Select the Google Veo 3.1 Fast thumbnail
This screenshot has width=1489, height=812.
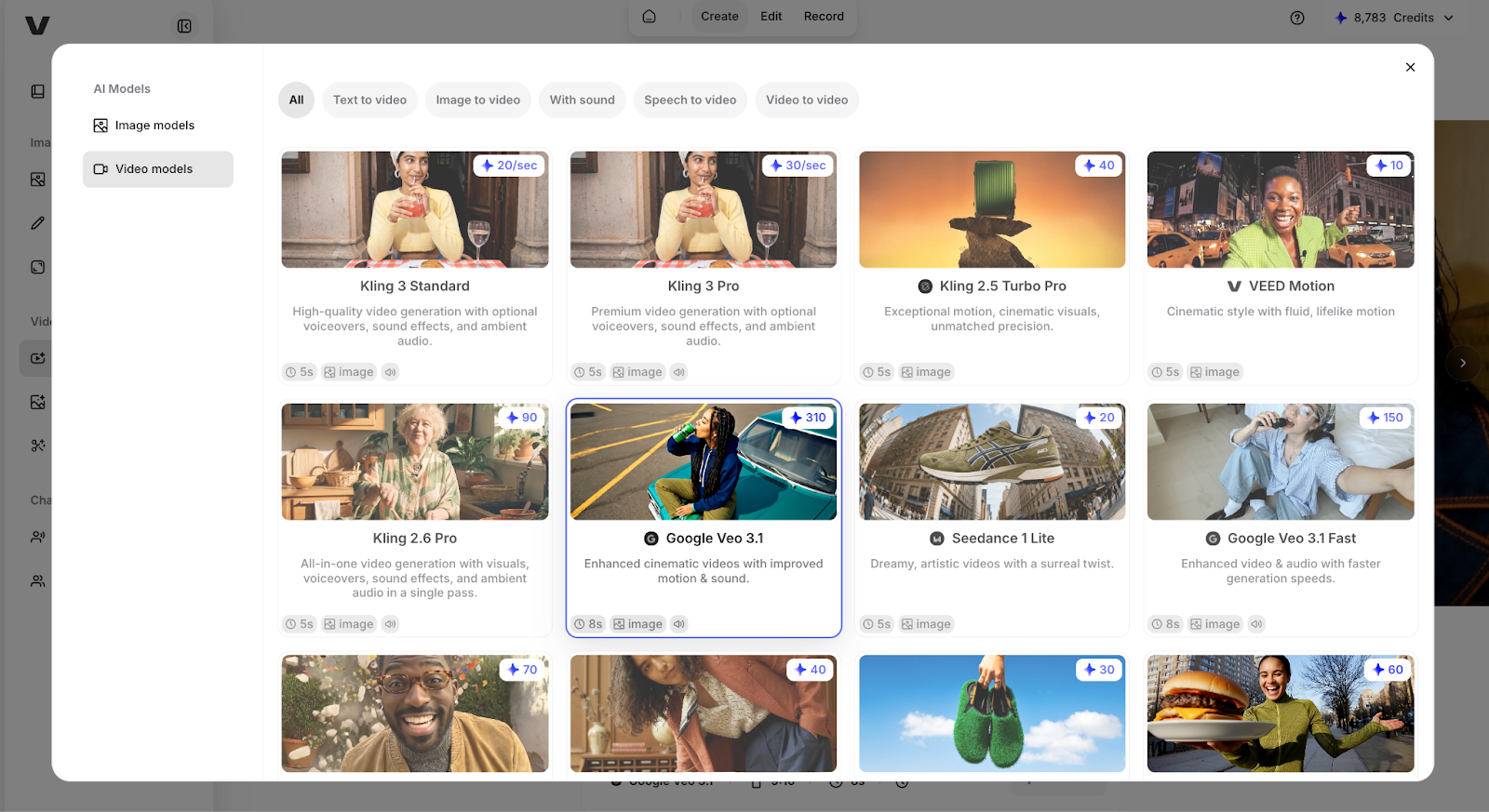1281,462
